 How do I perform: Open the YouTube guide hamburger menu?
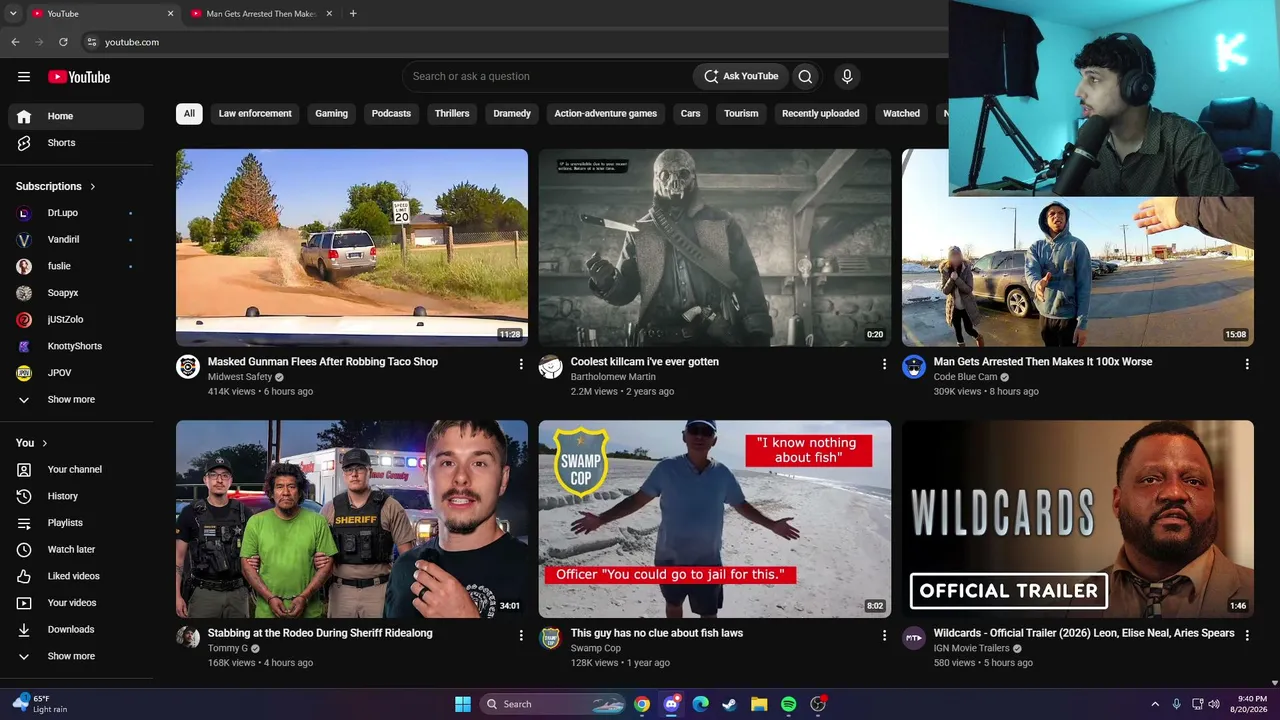[x=24, y=77]
